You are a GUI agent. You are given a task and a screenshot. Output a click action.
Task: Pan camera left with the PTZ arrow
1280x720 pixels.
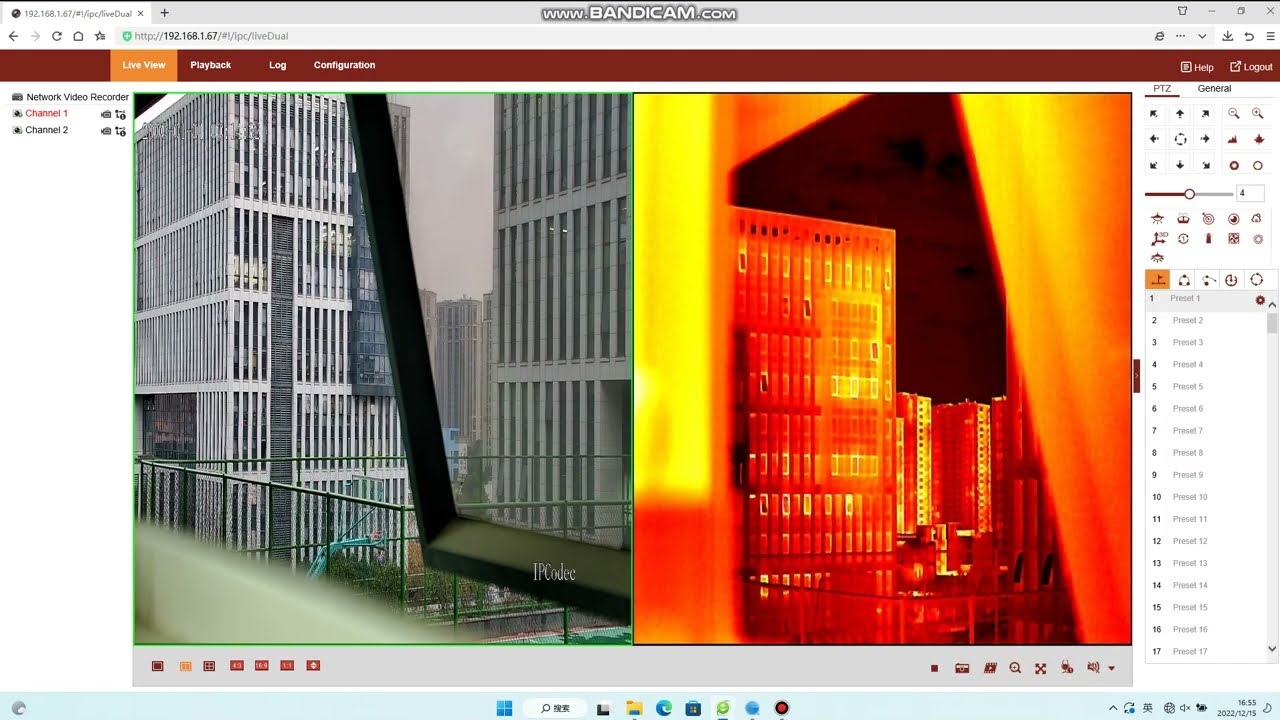[x=1154, y=139]
